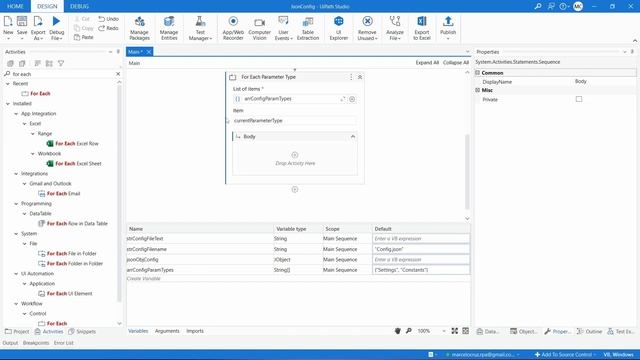This screenshot has height=360, width=640.
Task: Click the currentParameterType item field
Action: point(294,121)
